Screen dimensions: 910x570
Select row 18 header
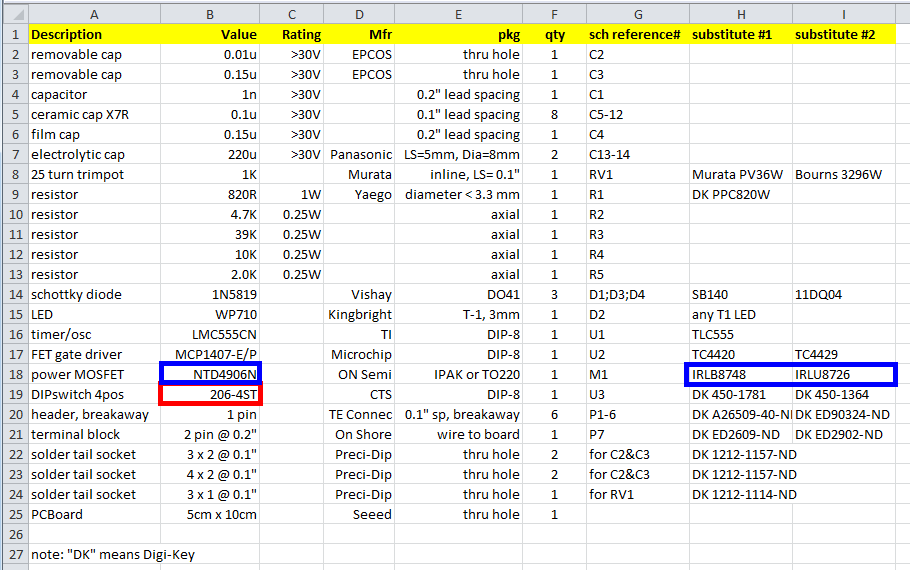pos(16,374)
